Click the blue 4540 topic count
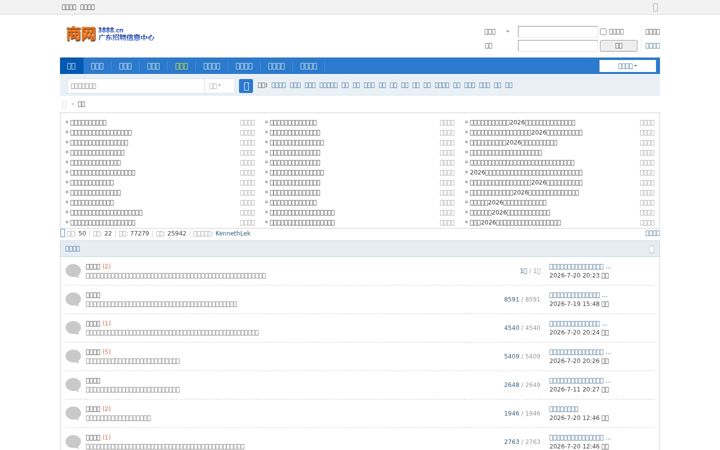Image resolution: width=720 pixels, height=450 pixels. [511, 328]
